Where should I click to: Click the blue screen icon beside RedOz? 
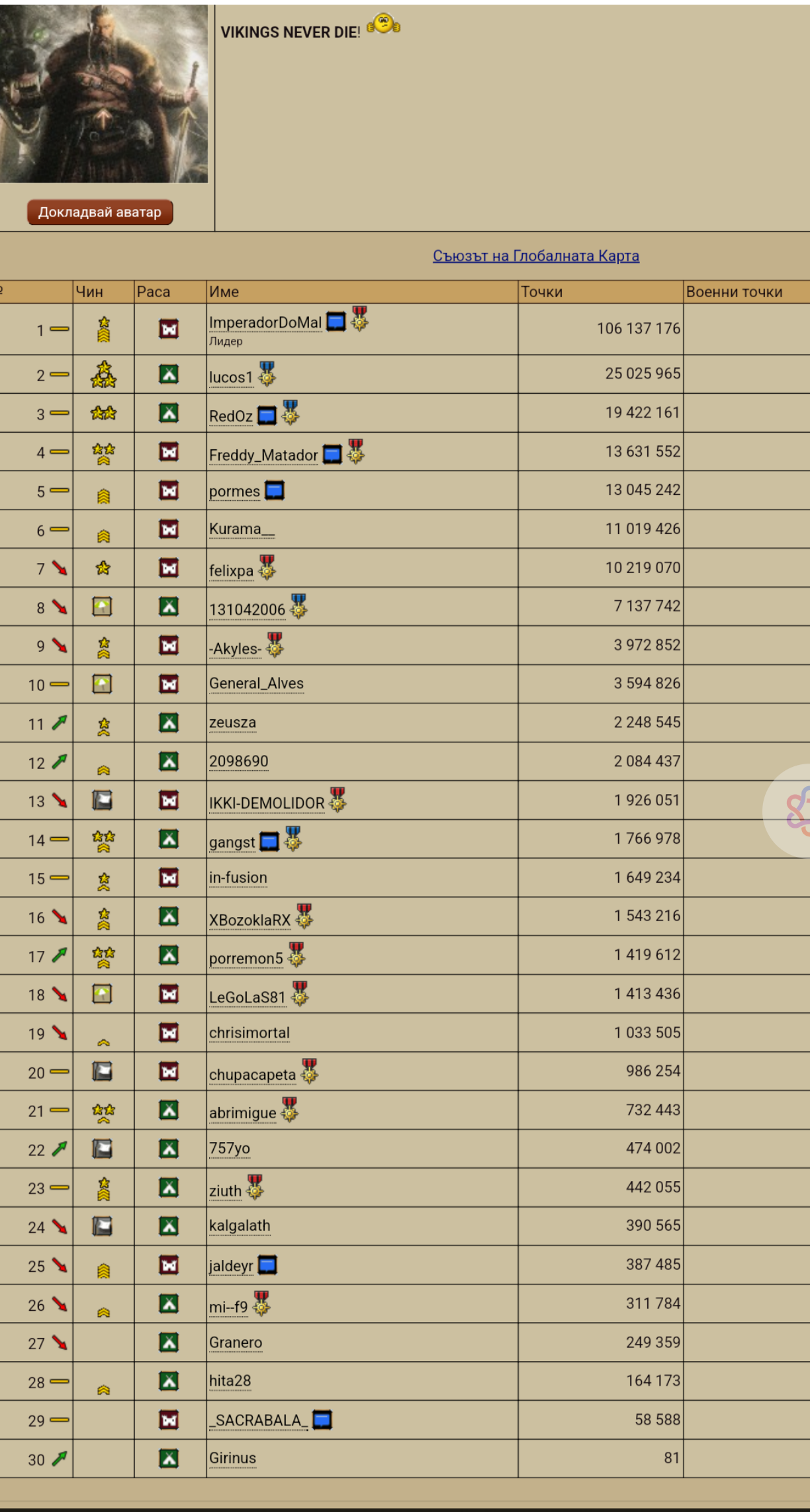click(267, 416)
